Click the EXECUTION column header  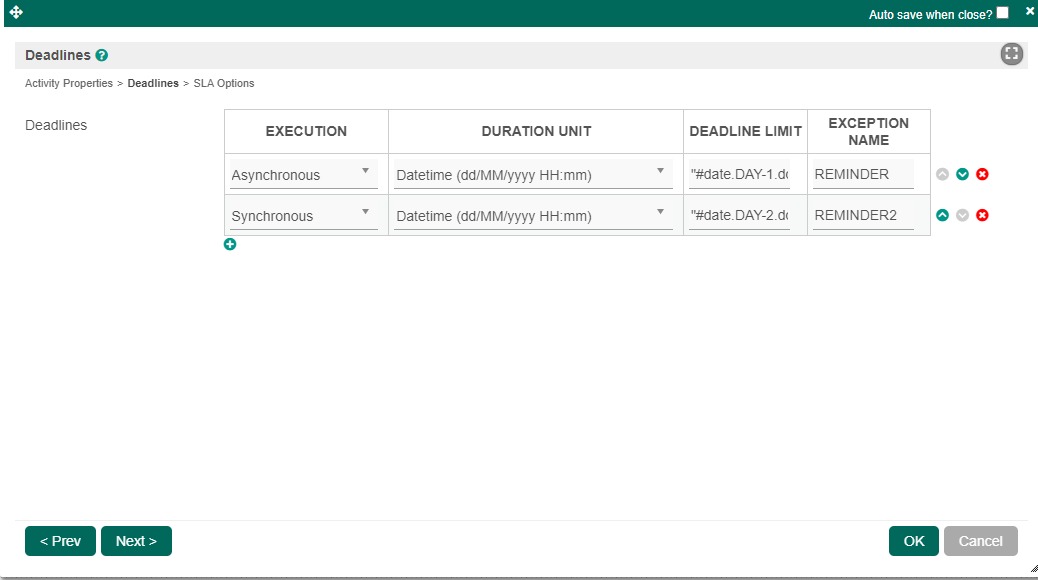[307, 131]
